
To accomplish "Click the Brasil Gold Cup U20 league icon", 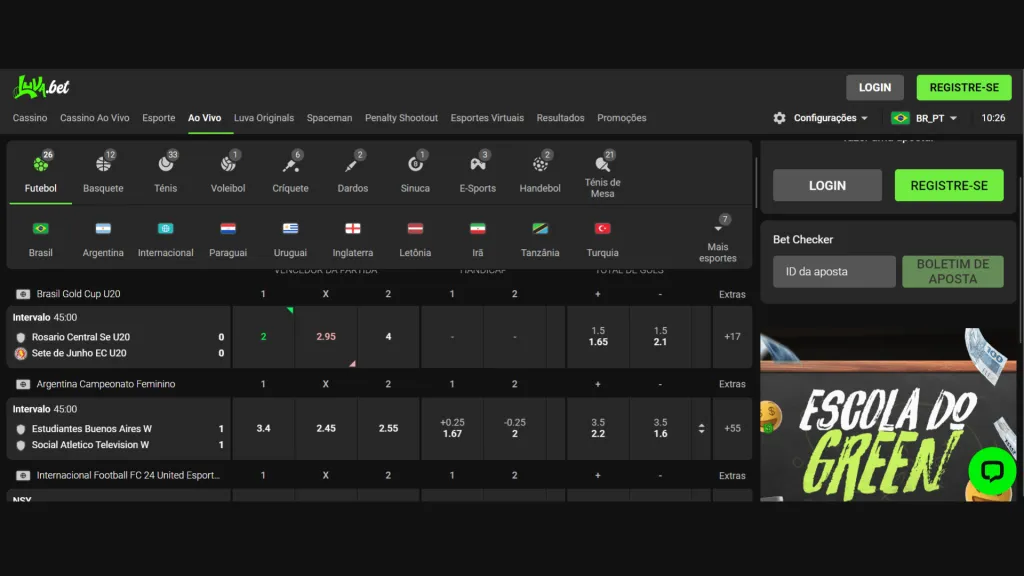I will point(23,294).
